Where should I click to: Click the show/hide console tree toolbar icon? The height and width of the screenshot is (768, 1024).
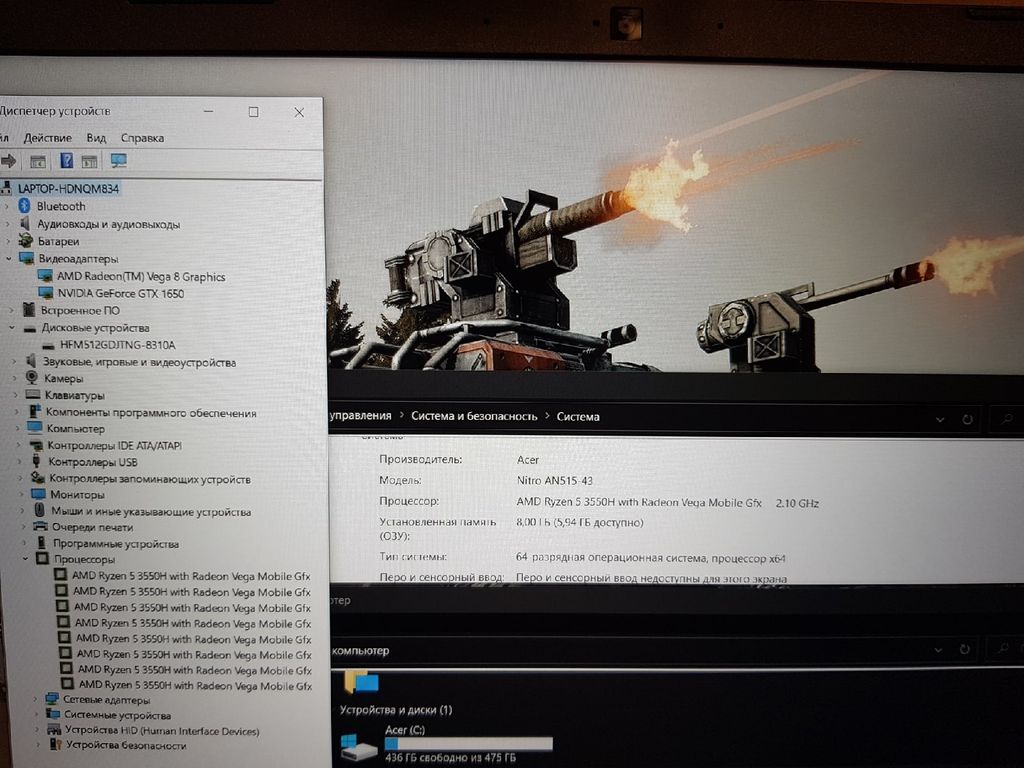coord(37,161)
